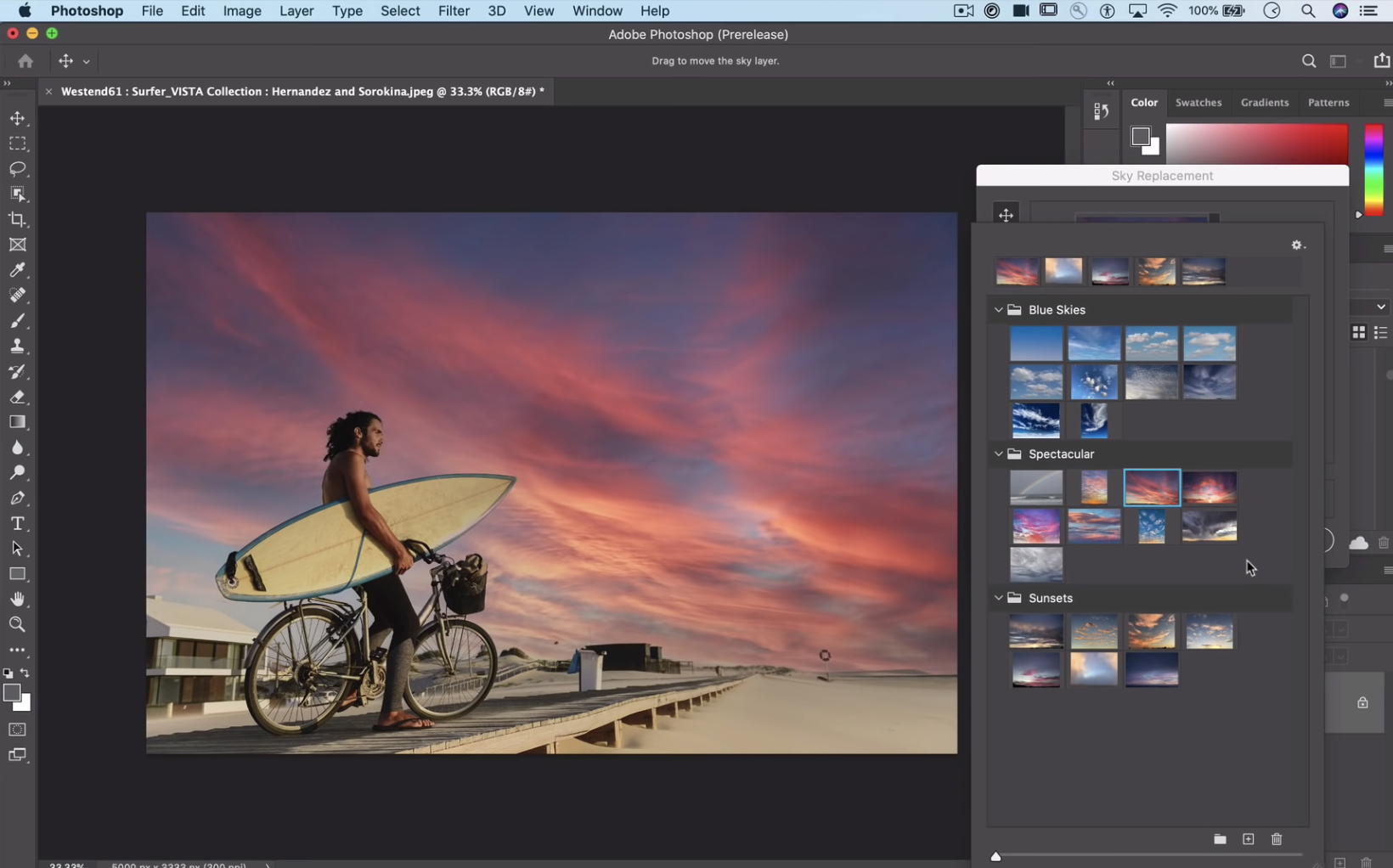Click the delete sky trash button
This screenshot has width=1393, height=868.
(1276, 839)
